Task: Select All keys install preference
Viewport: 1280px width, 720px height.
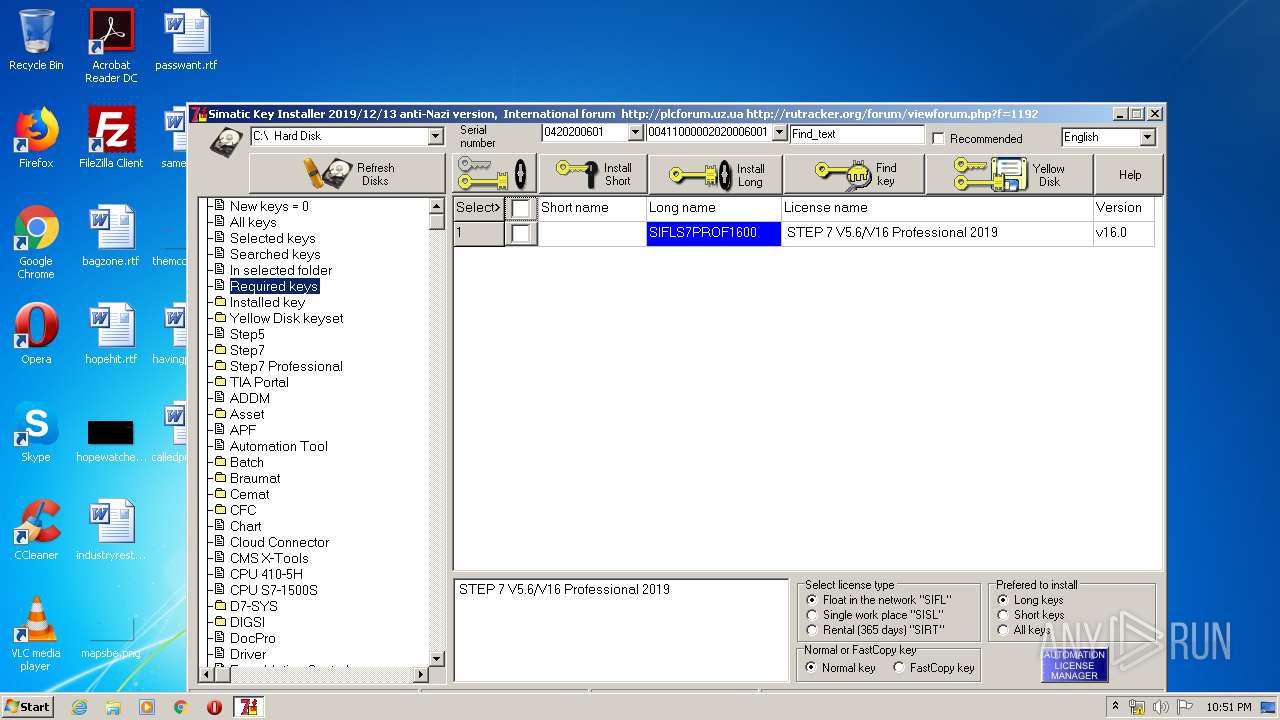Action: [1003, 630]
